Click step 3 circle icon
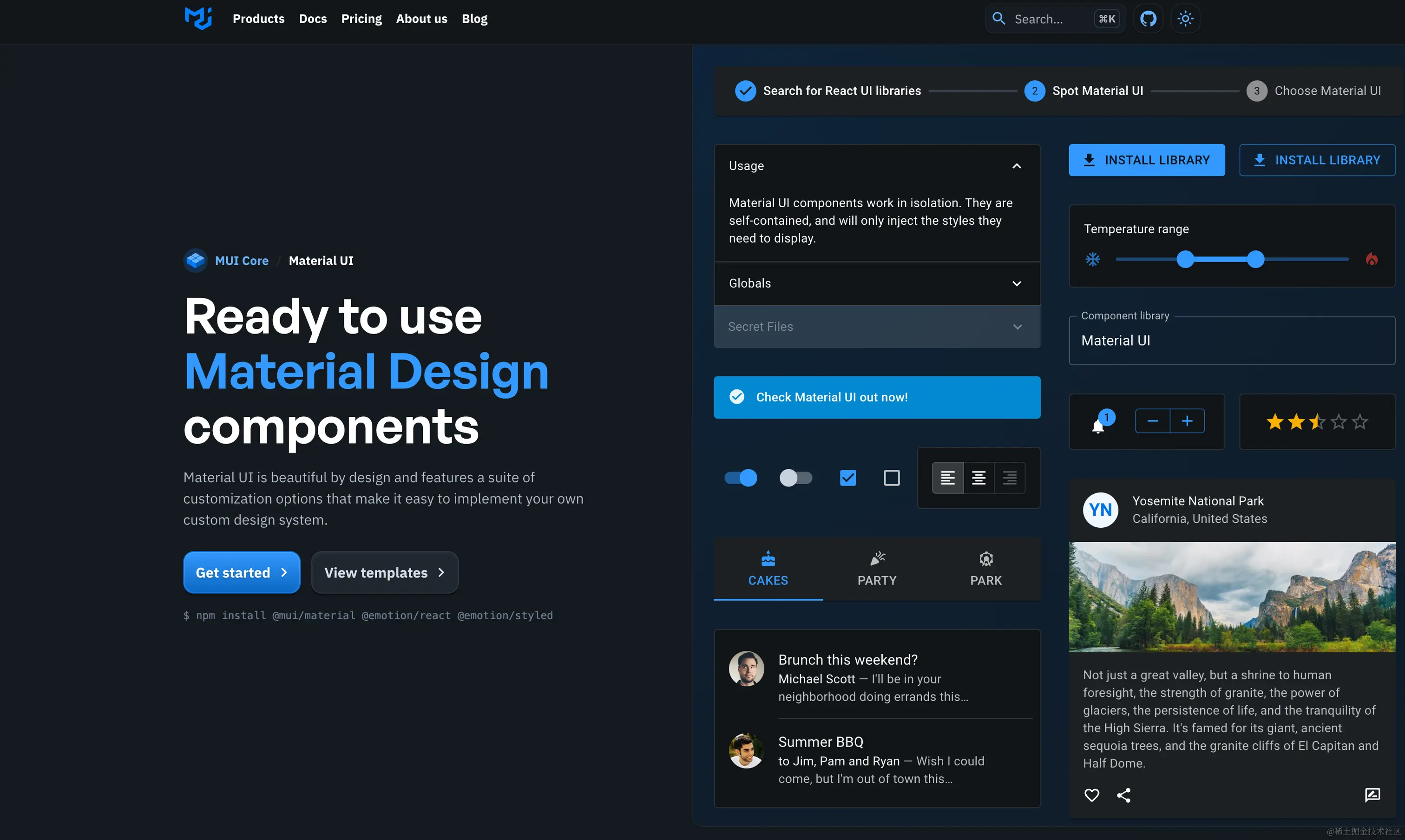This screenshot has width=1405, height=840. 1257,91
